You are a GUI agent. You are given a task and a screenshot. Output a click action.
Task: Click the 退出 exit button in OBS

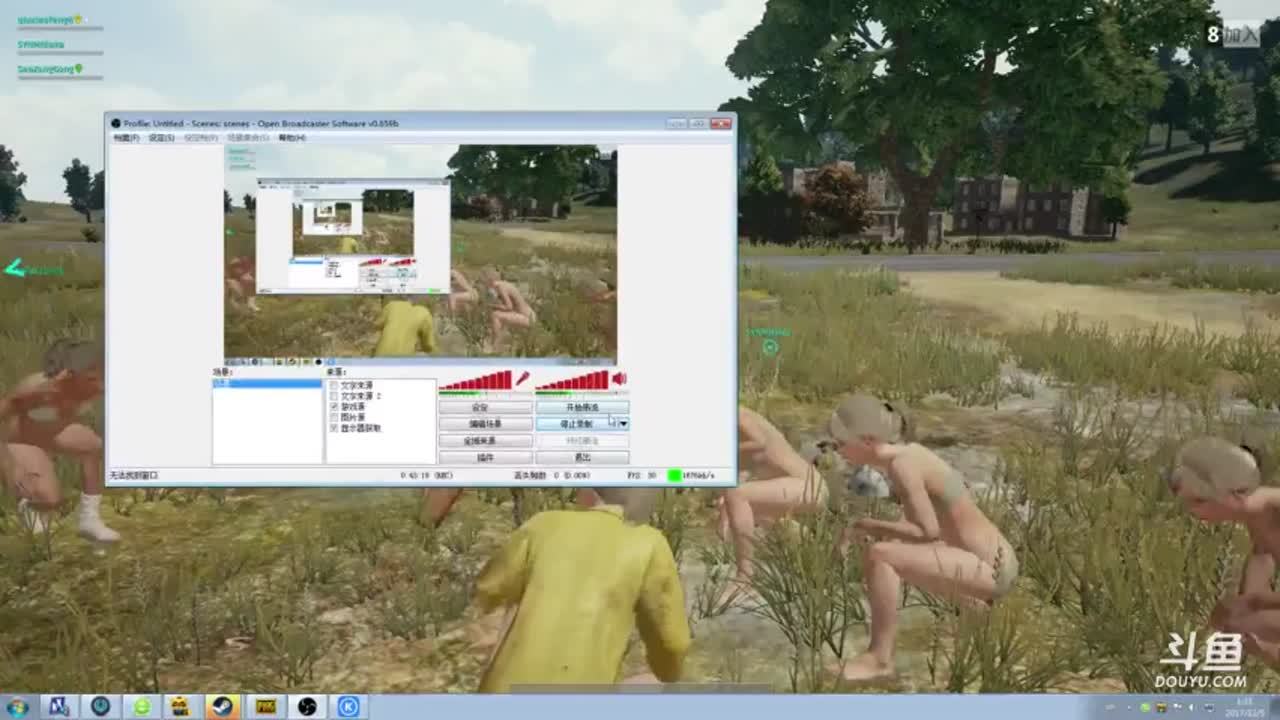(x=582, y=457)
